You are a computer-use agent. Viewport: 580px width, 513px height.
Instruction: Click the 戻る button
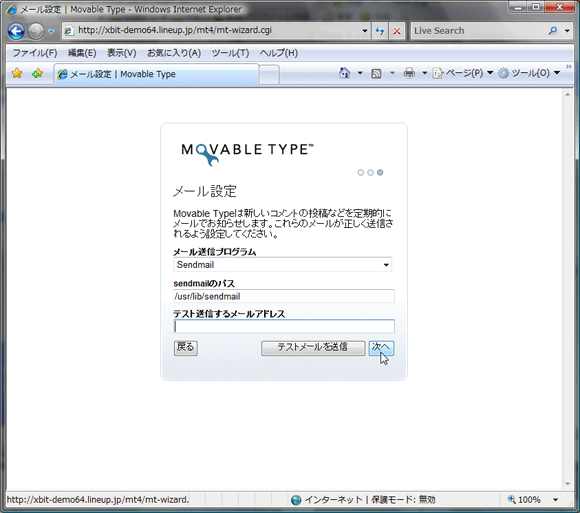pyautogui.click(x=186, y=348)
